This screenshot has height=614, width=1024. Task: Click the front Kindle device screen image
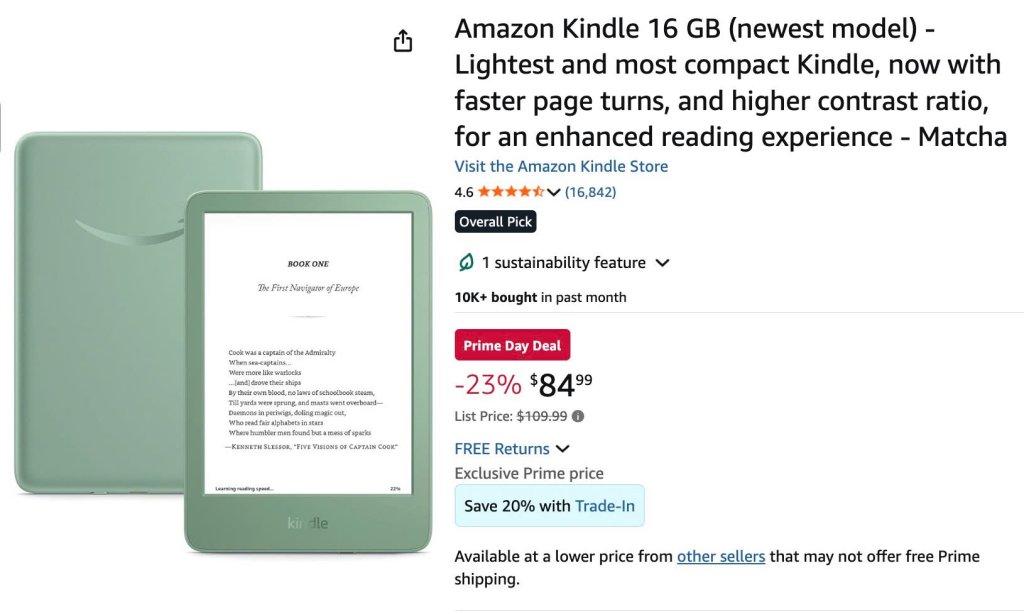pos(308,353)
